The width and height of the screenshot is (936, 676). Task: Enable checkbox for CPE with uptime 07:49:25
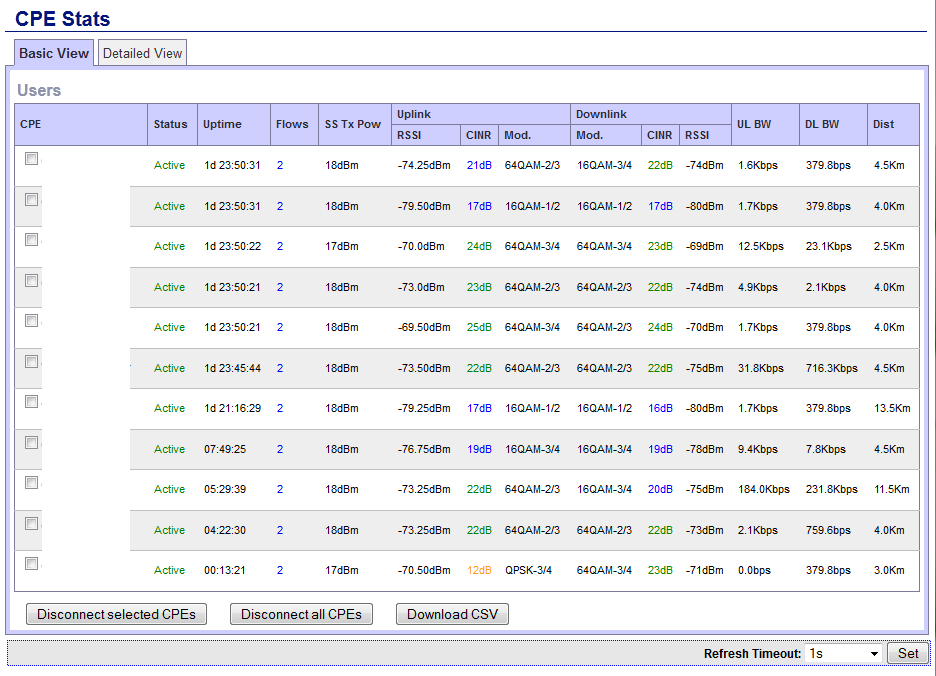32,443
